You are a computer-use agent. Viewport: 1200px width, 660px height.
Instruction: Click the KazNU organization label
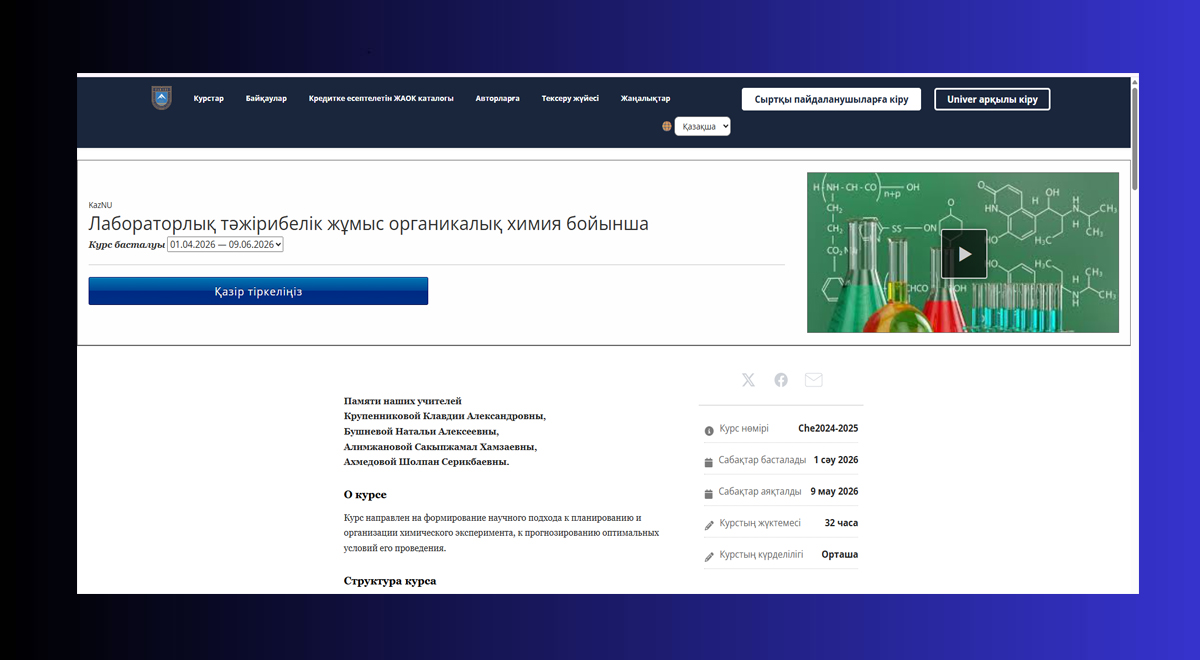[x=100, y=204]
